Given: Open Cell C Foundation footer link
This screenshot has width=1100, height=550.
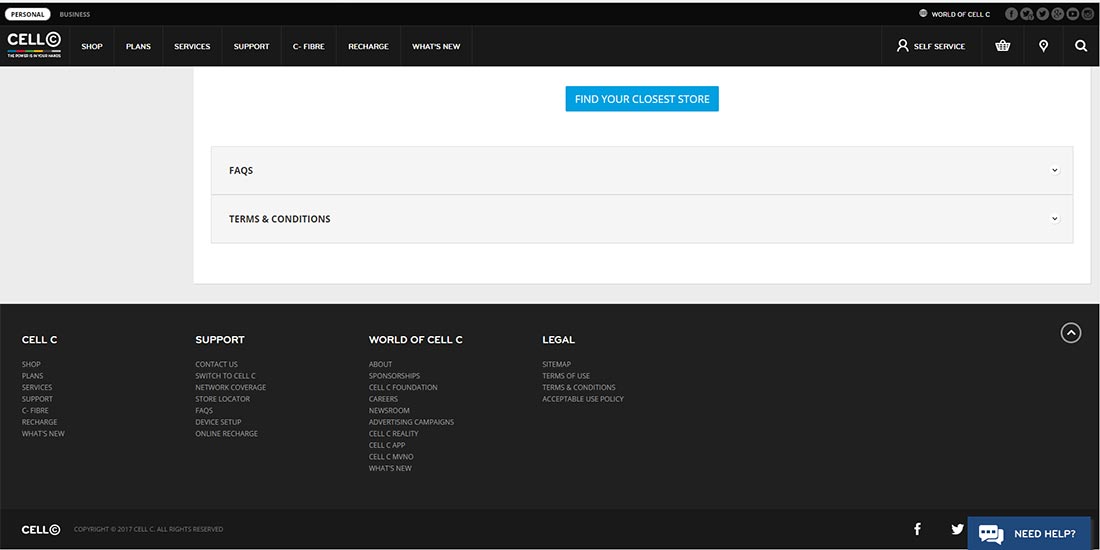Looking at the screenshot, I should tap(403, 387).
